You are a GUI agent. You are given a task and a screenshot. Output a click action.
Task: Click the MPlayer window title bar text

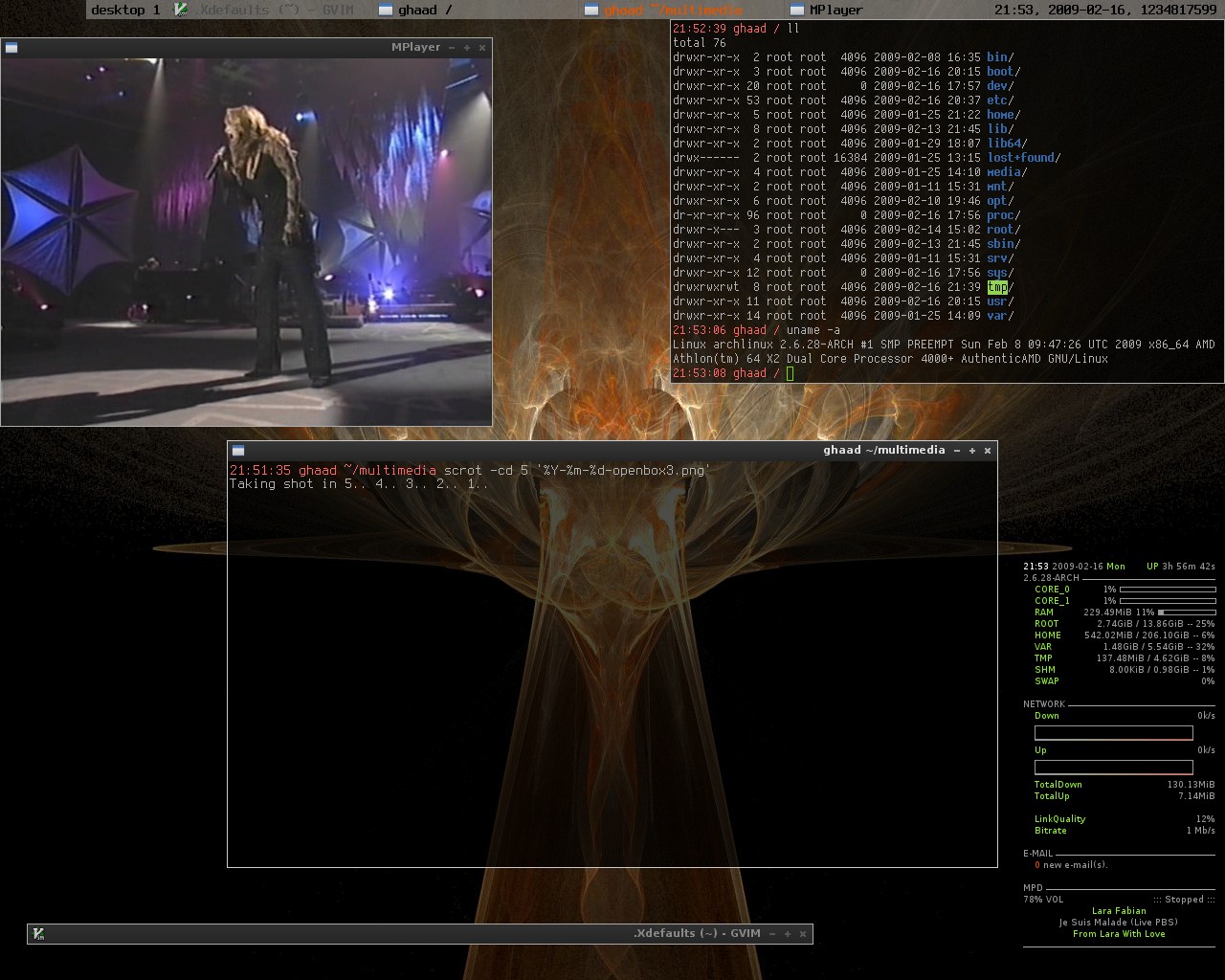(x=415, y=47)
